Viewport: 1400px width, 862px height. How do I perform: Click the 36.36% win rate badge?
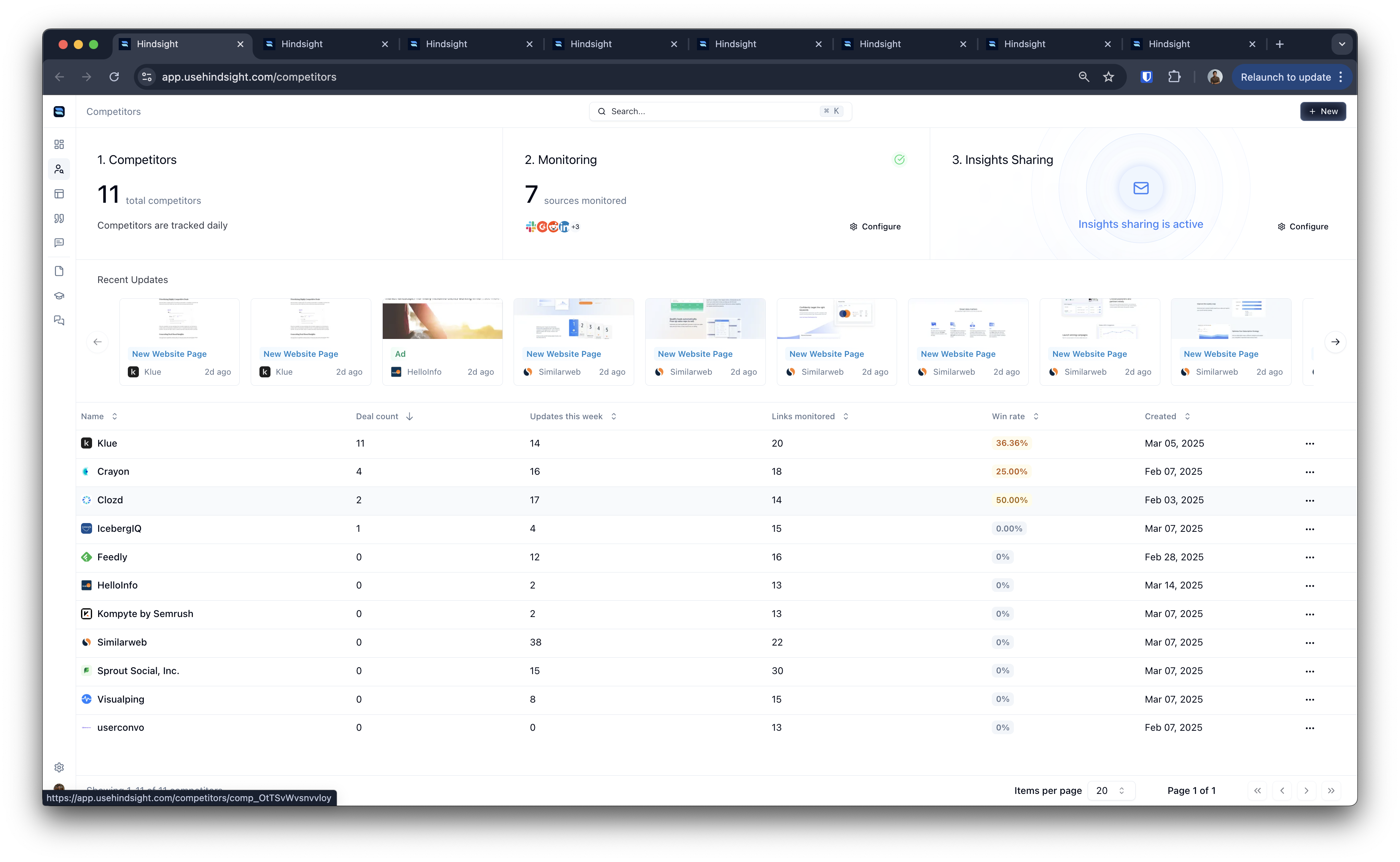tap(1011, 444)
